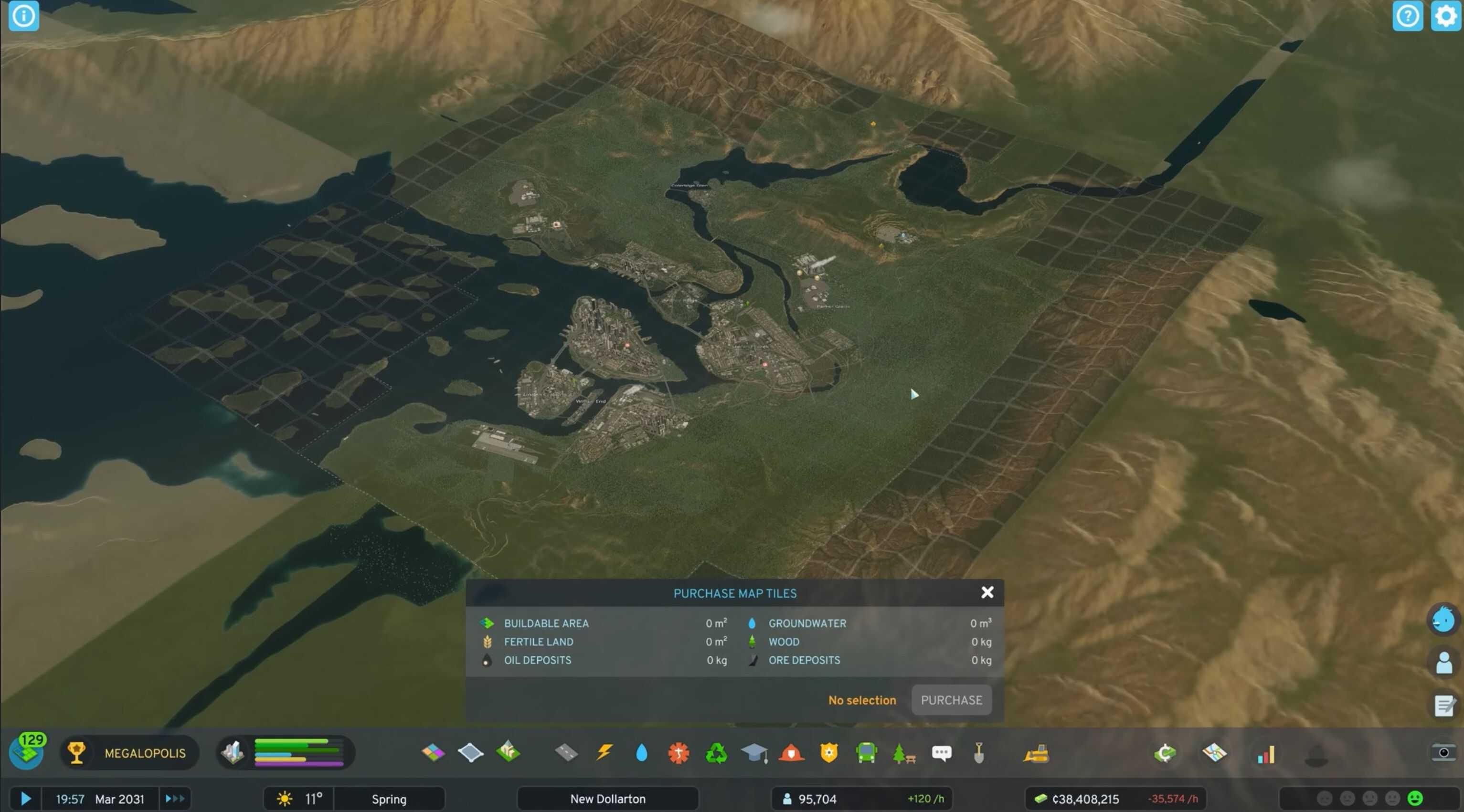Open the zone demand building icon
Viewport: 1464px width, 812px height.
pyautogui.click(x=233, y=752)
